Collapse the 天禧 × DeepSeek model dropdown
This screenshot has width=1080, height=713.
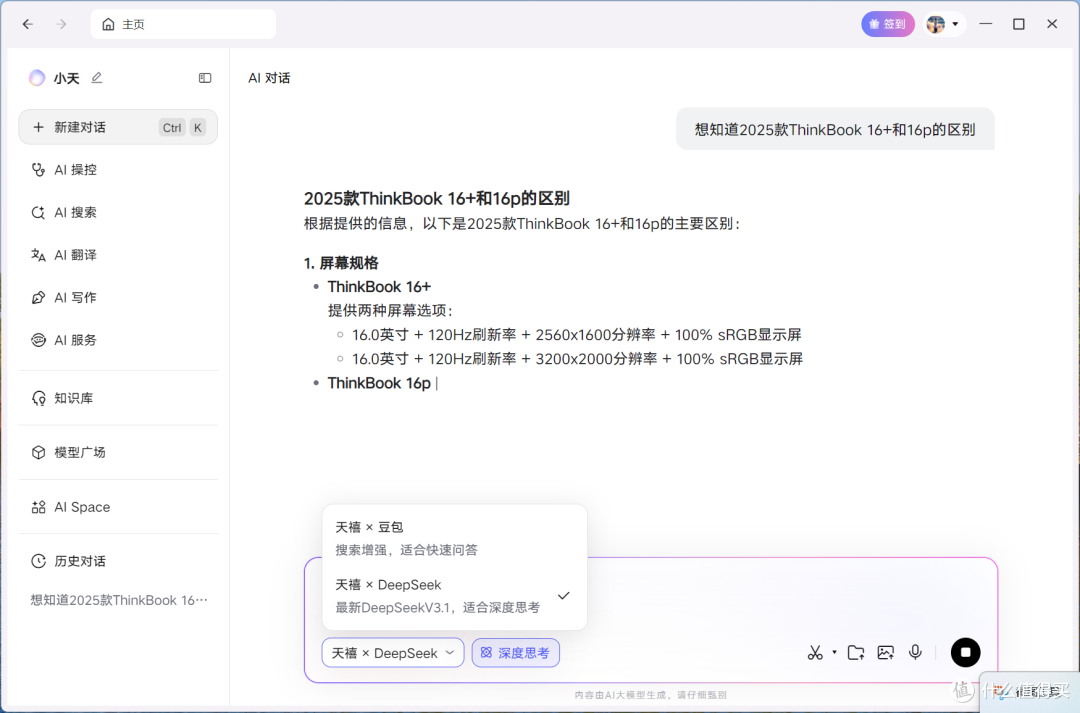coord(393,653)
